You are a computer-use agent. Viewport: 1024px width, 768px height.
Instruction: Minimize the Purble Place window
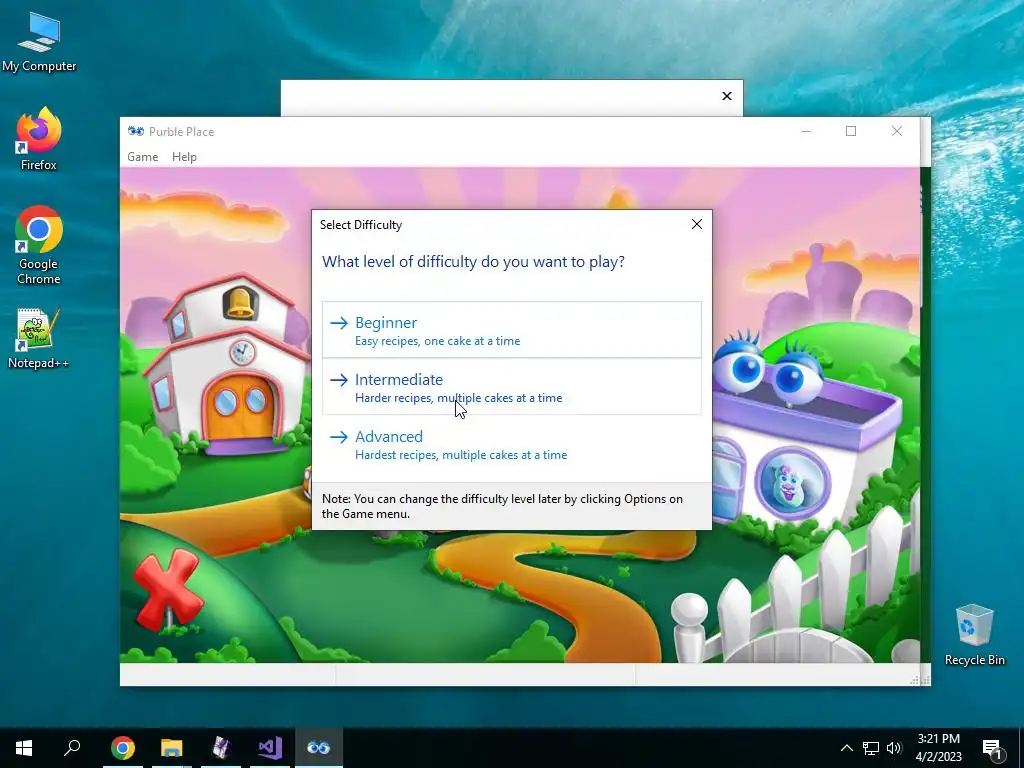click(x=807, y=131)
